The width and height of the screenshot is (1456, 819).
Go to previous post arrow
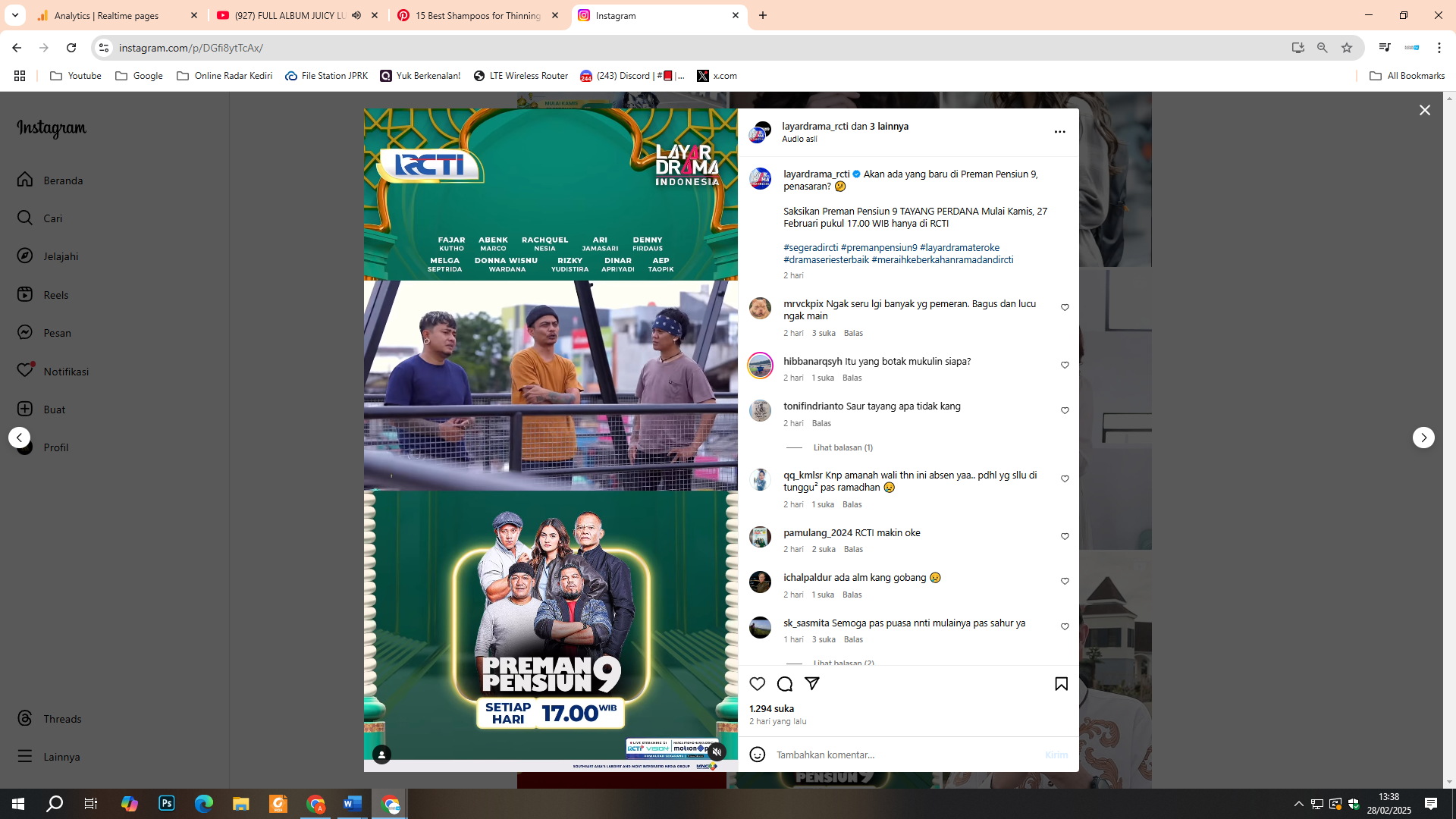(x=19, y=438)
